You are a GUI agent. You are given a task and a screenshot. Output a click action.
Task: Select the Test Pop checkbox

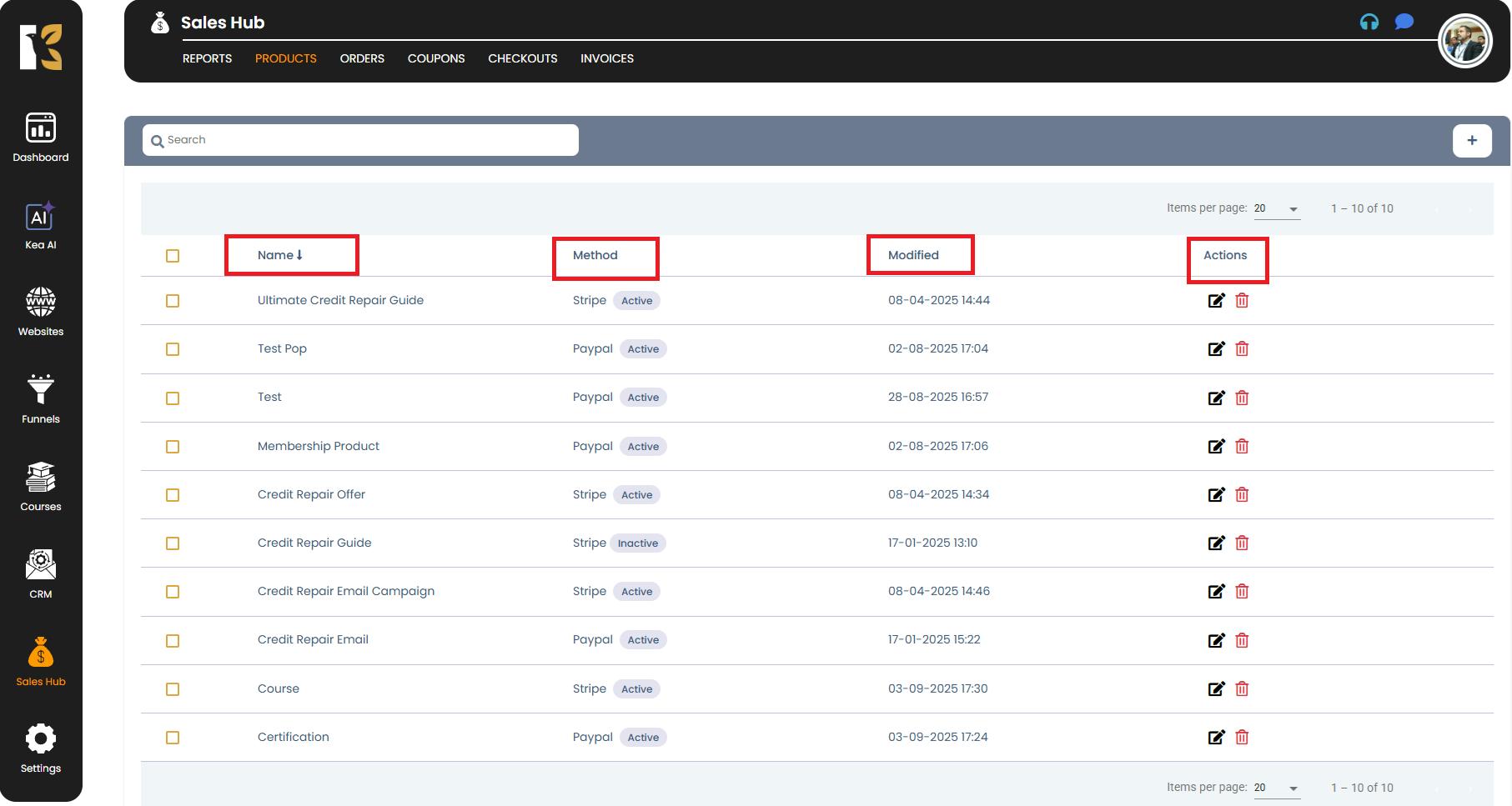click(x=173, y=349)
